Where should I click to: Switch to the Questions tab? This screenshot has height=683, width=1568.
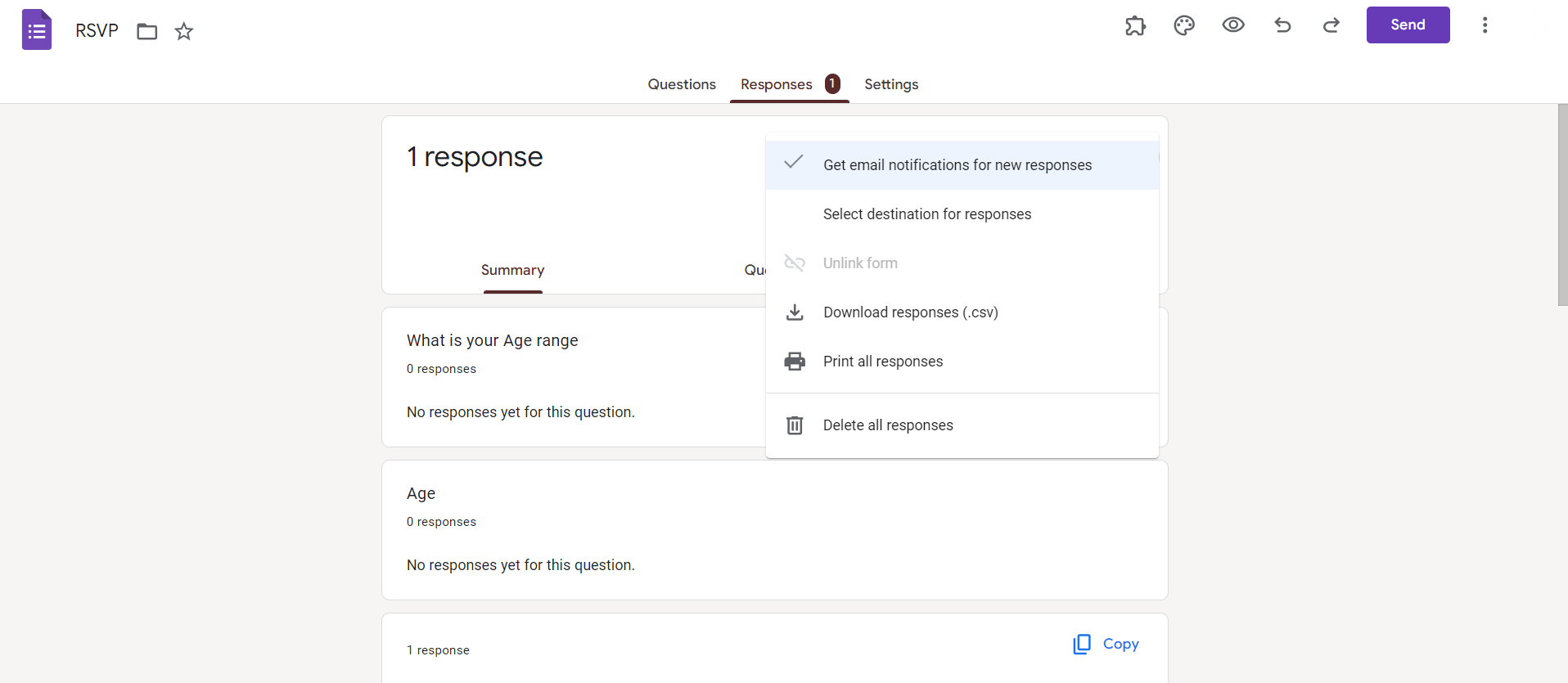(682, 84)
